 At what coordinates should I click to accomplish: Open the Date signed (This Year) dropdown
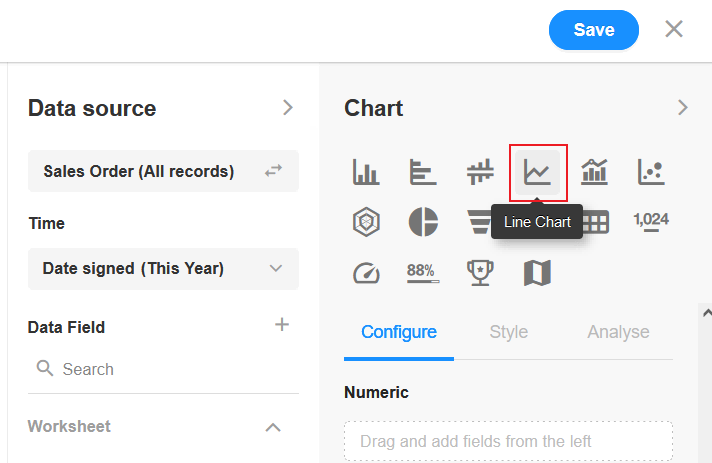click(x=163, y=269)
